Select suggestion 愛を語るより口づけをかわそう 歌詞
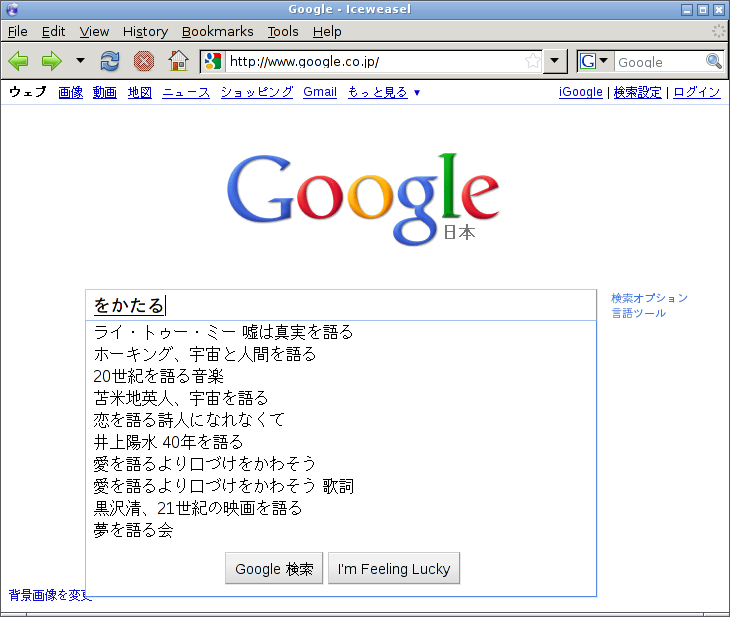730x617 pixels. click(341, 486)
